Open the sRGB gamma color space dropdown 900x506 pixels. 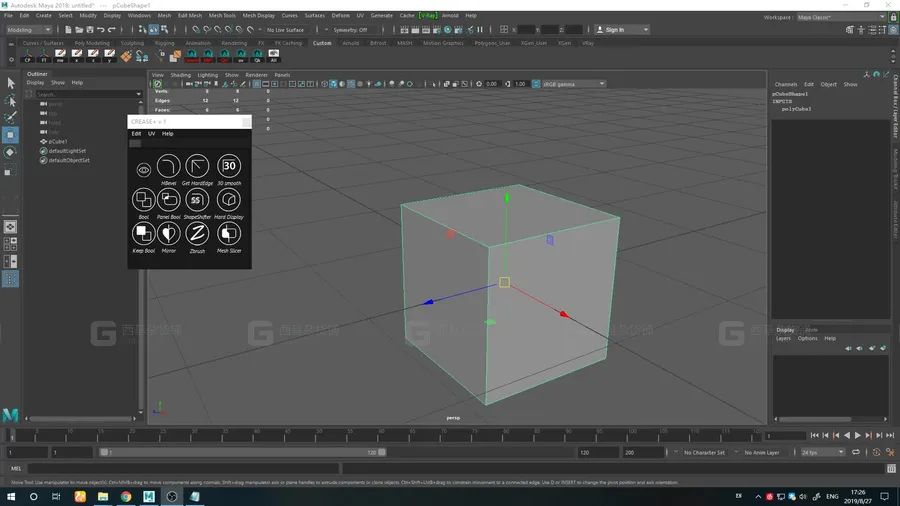tap(573, 84)
